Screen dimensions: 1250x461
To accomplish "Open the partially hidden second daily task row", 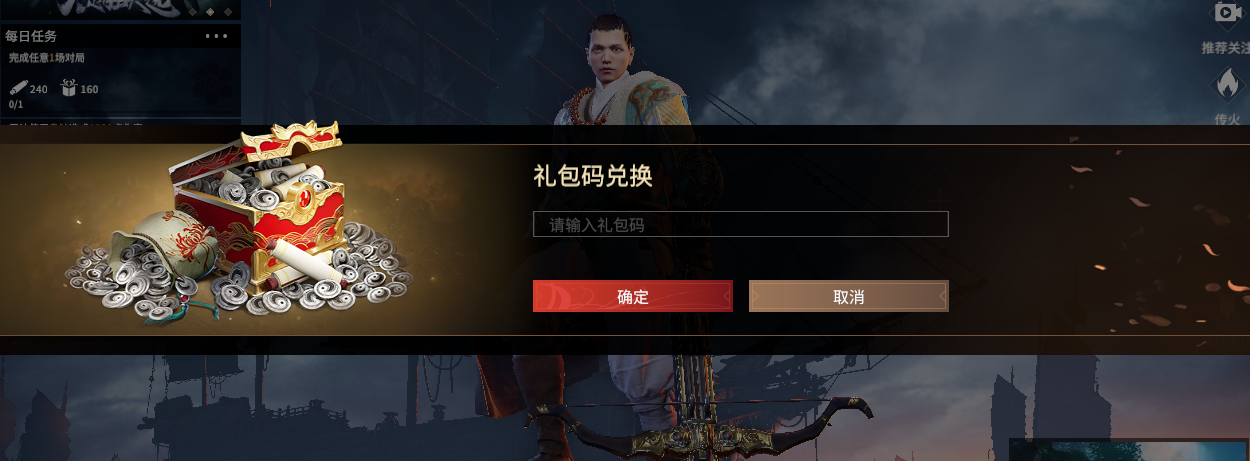I will (120, 122).
